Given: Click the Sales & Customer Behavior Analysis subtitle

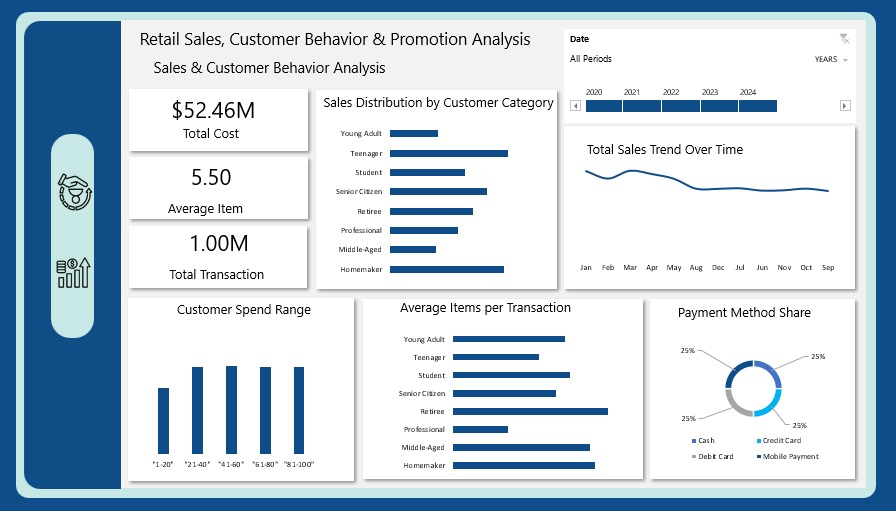Looking at the screenshot, I should [269, 68].
